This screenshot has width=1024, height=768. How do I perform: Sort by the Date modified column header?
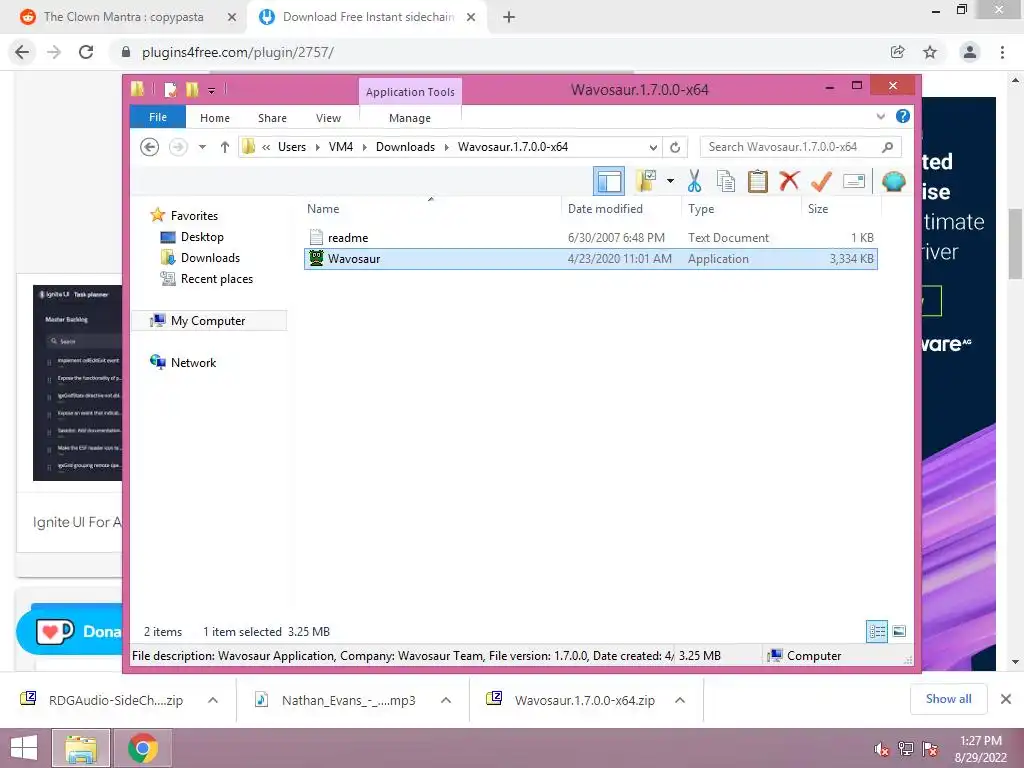pyautogui.click(x=605, y=209)
